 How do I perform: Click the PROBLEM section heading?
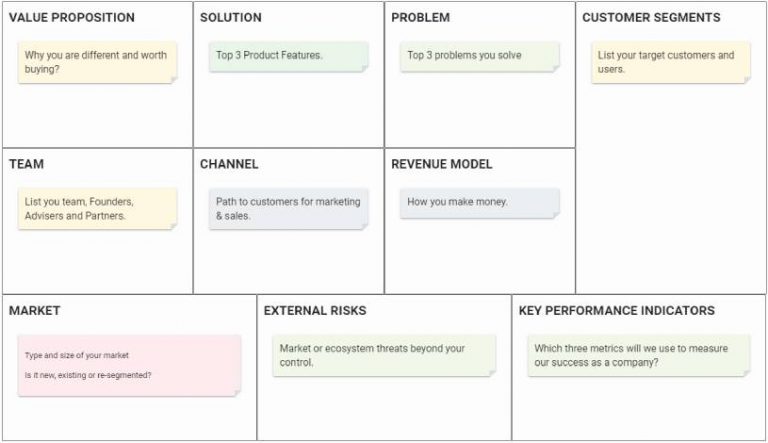pos(420,18)
